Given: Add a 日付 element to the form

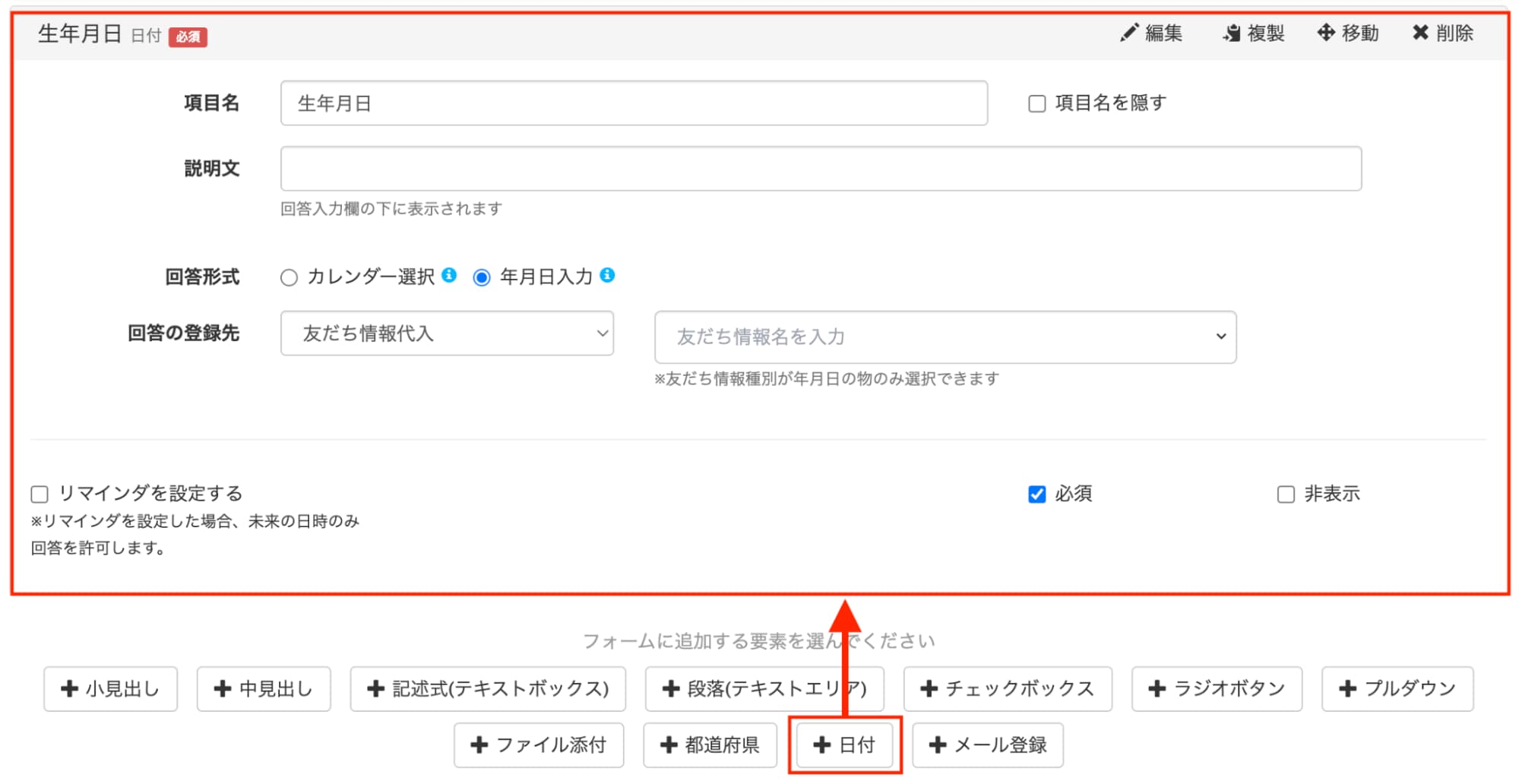Looking at the screenshot, I should click(845, 744).
